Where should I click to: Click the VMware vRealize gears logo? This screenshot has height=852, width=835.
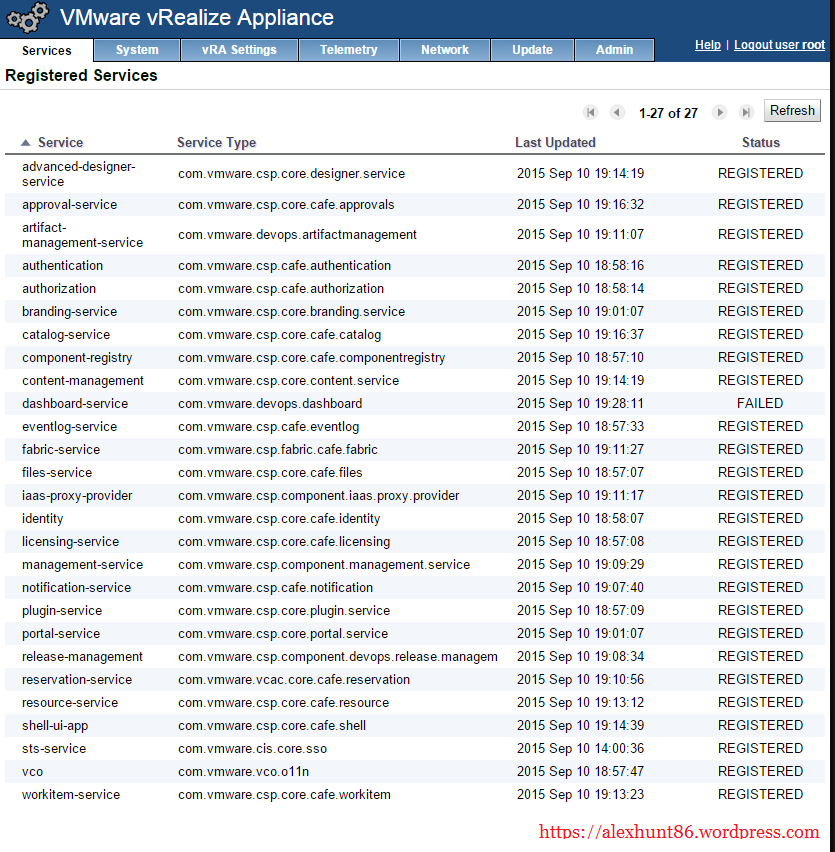pos(27,17)
